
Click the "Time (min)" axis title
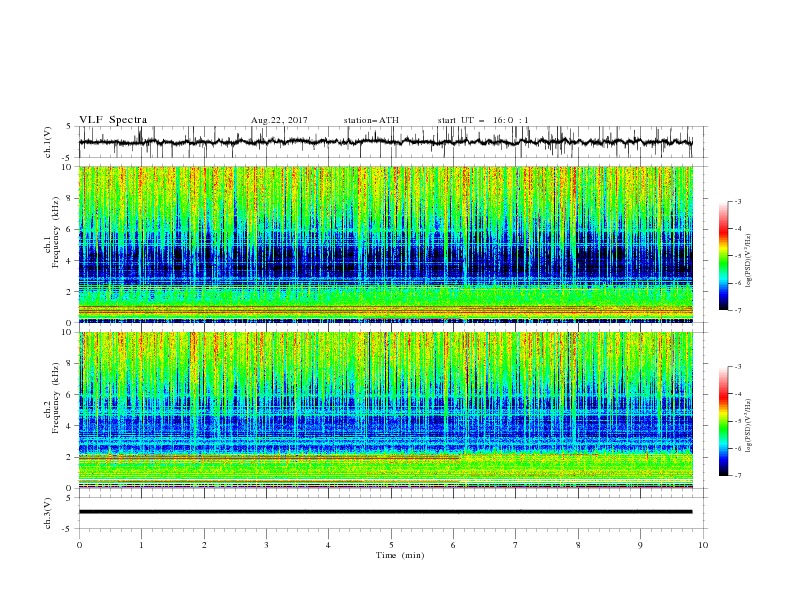(x=400, y=555)
